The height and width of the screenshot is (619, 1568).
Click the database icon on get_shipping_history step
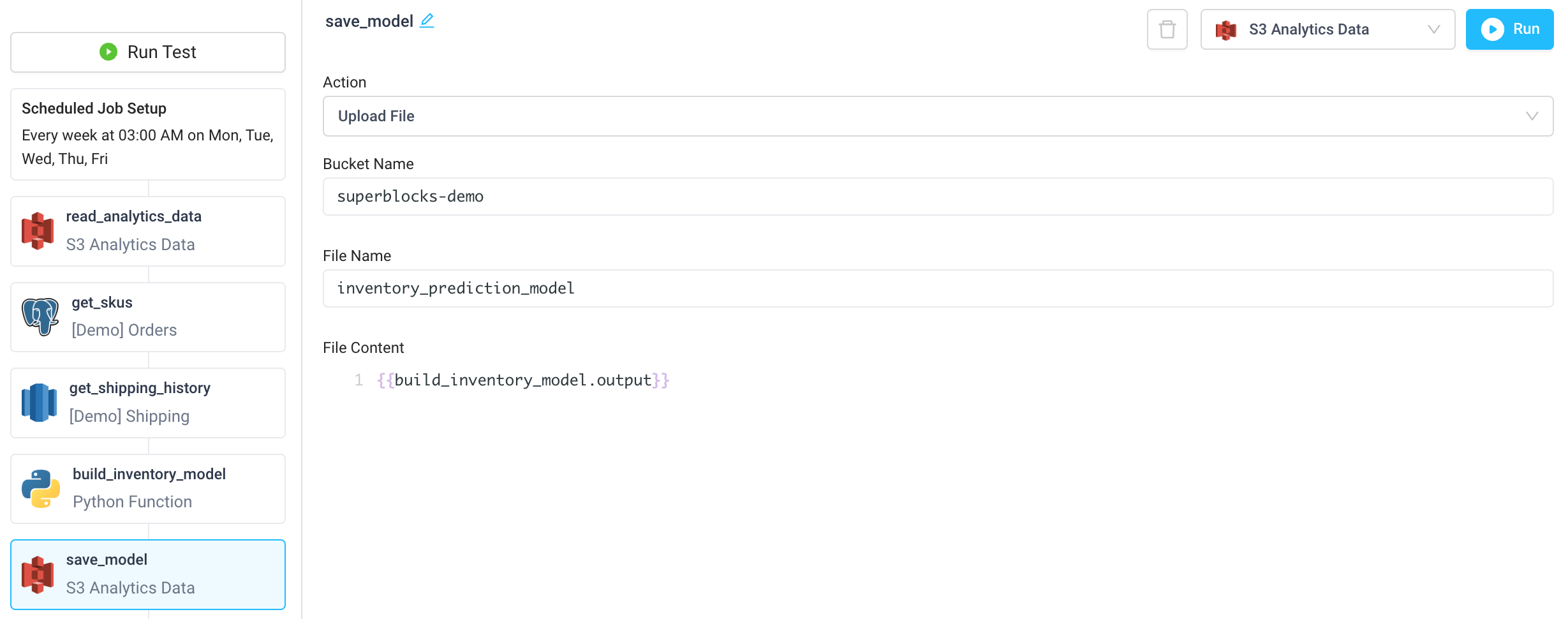coord(39,402)
